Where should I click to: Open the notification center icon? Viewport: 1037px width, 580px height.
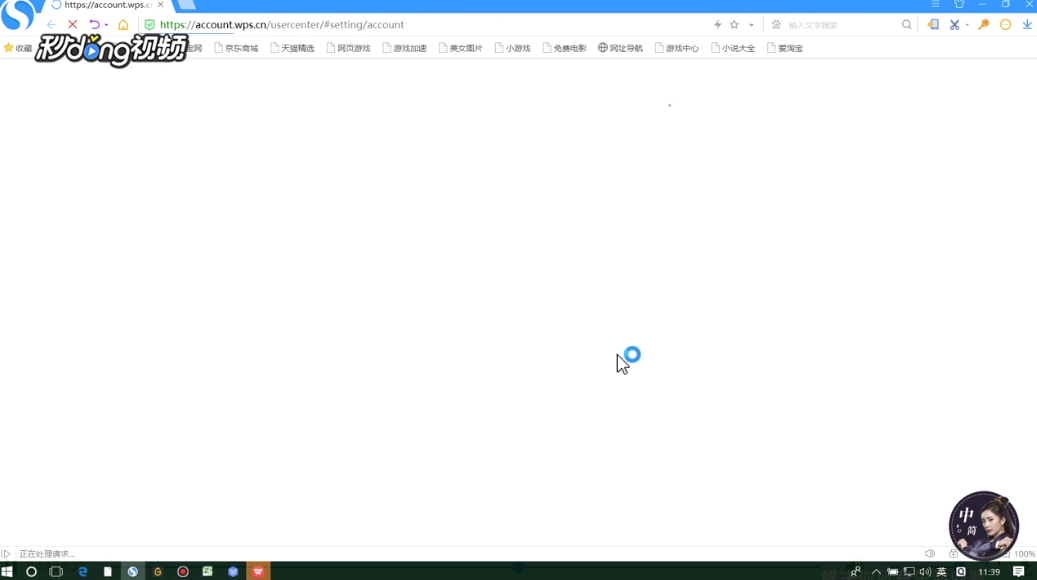tap(1018, 571)
